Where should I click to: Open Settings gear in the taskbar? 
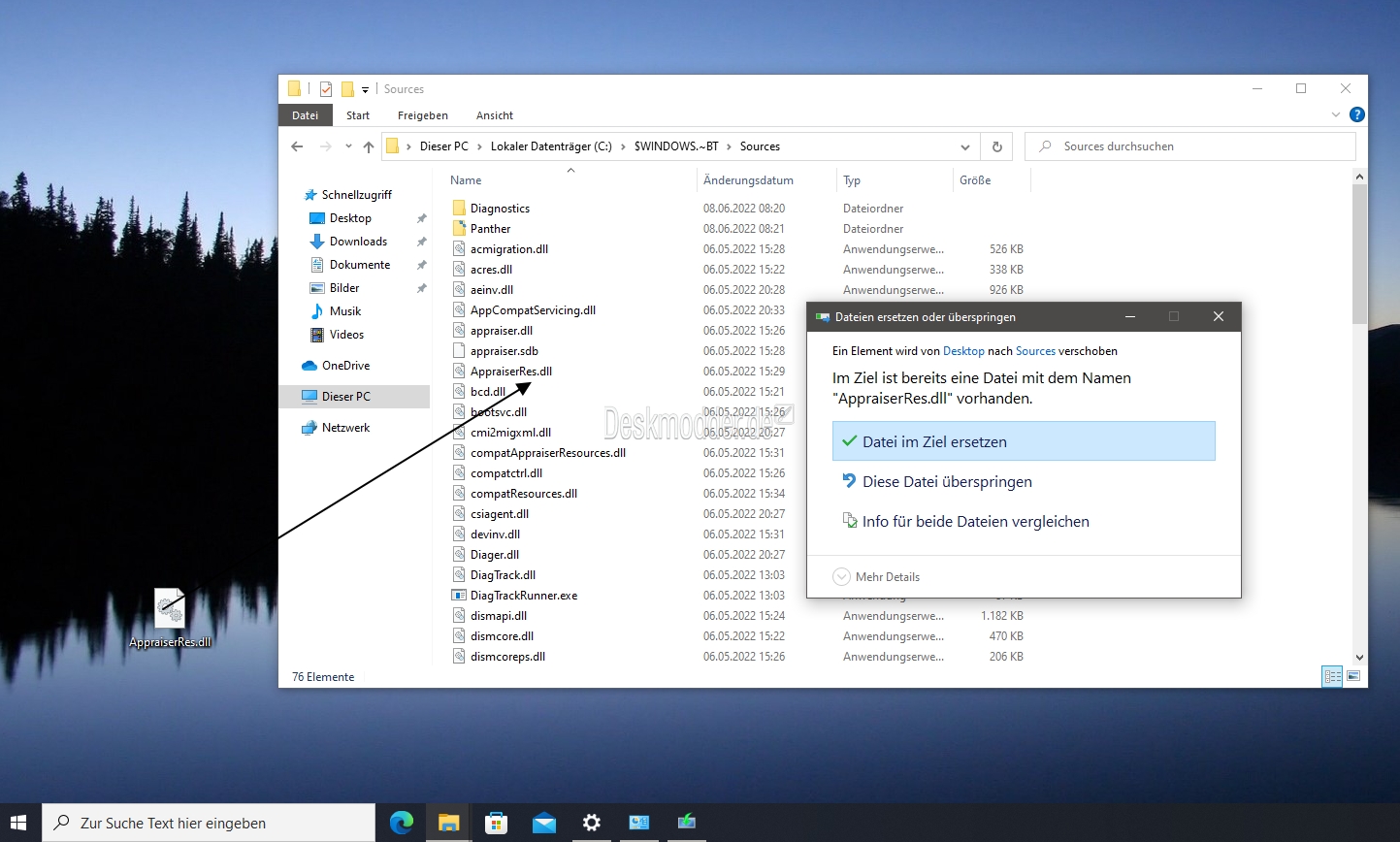pyautogui.click(x=591, y=823)
